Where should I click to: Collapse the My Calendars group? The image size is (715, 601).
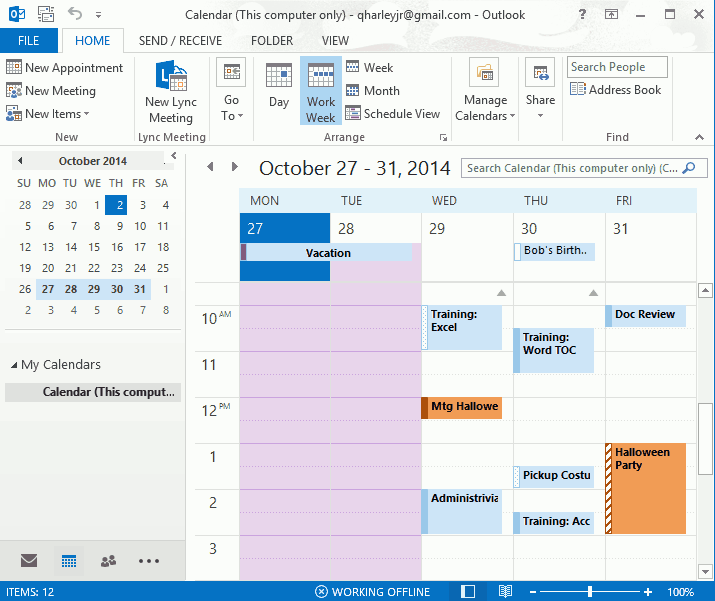14,365
